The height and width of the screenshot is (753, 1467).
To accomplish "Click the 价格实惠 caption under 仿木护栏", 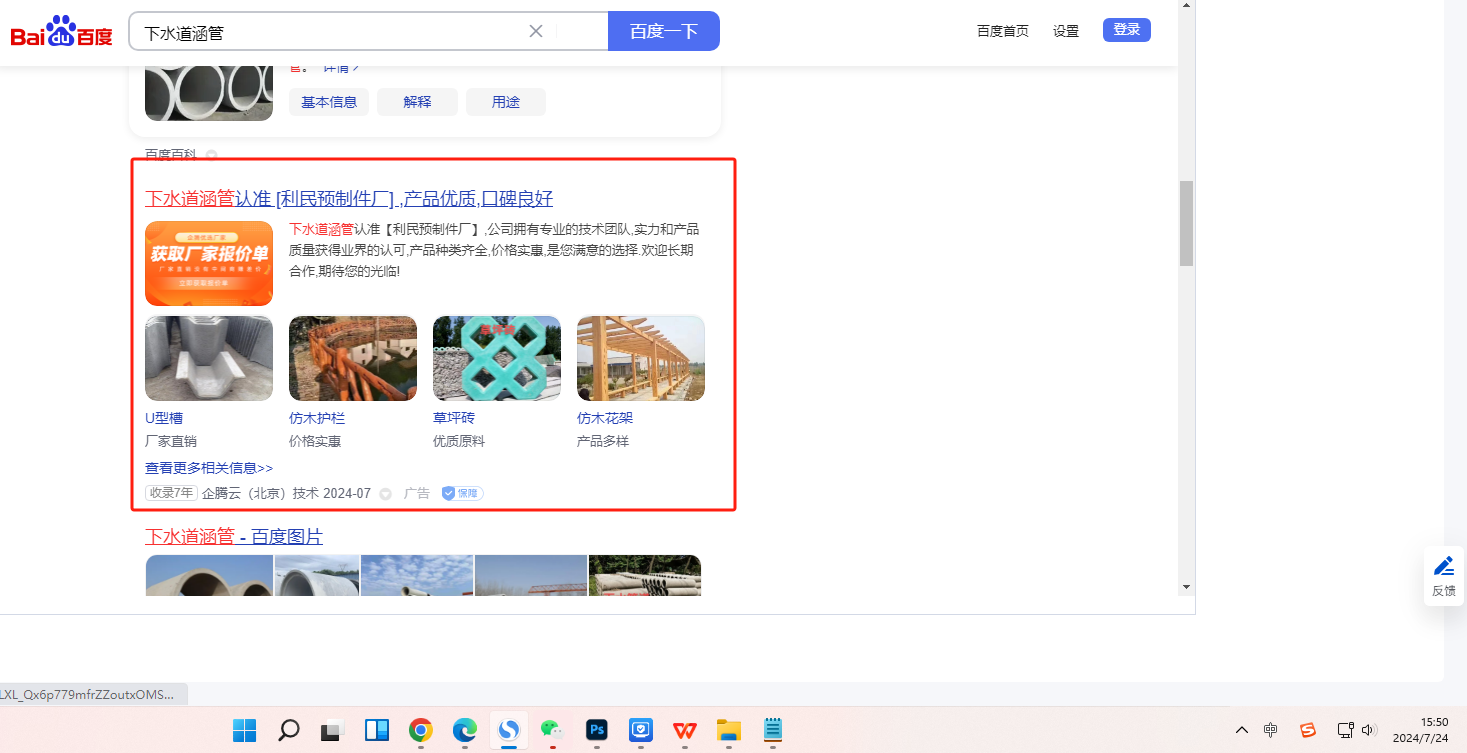I will click(316, 441).
